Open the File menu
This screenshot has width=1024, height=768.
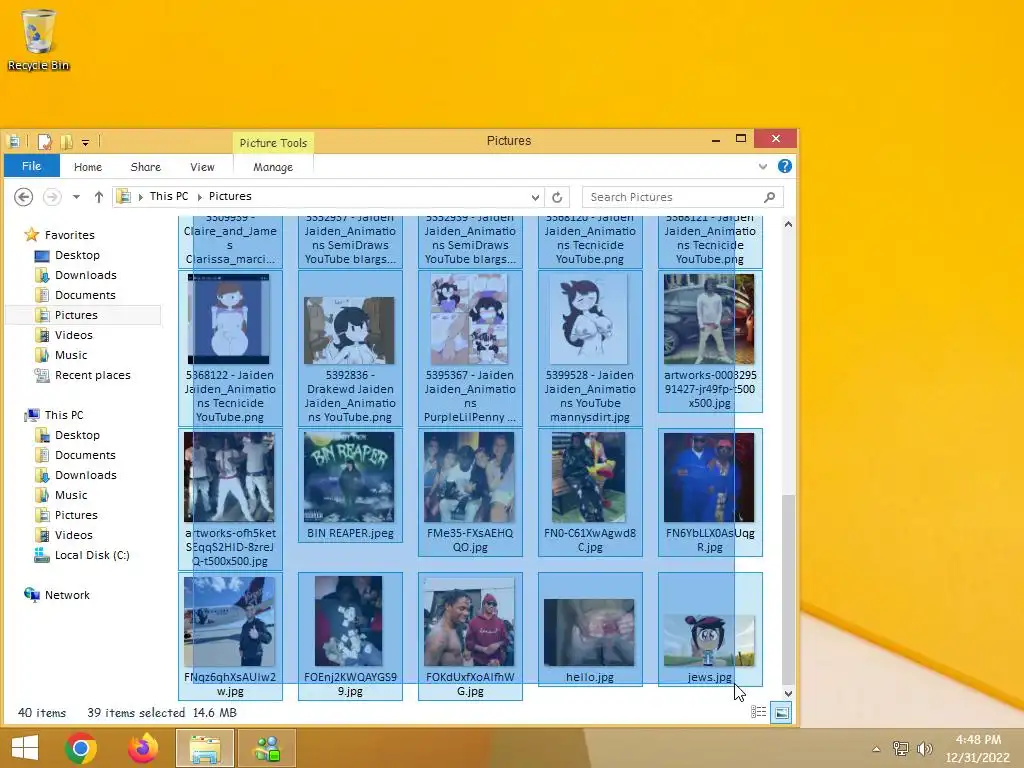pos(31,166)
